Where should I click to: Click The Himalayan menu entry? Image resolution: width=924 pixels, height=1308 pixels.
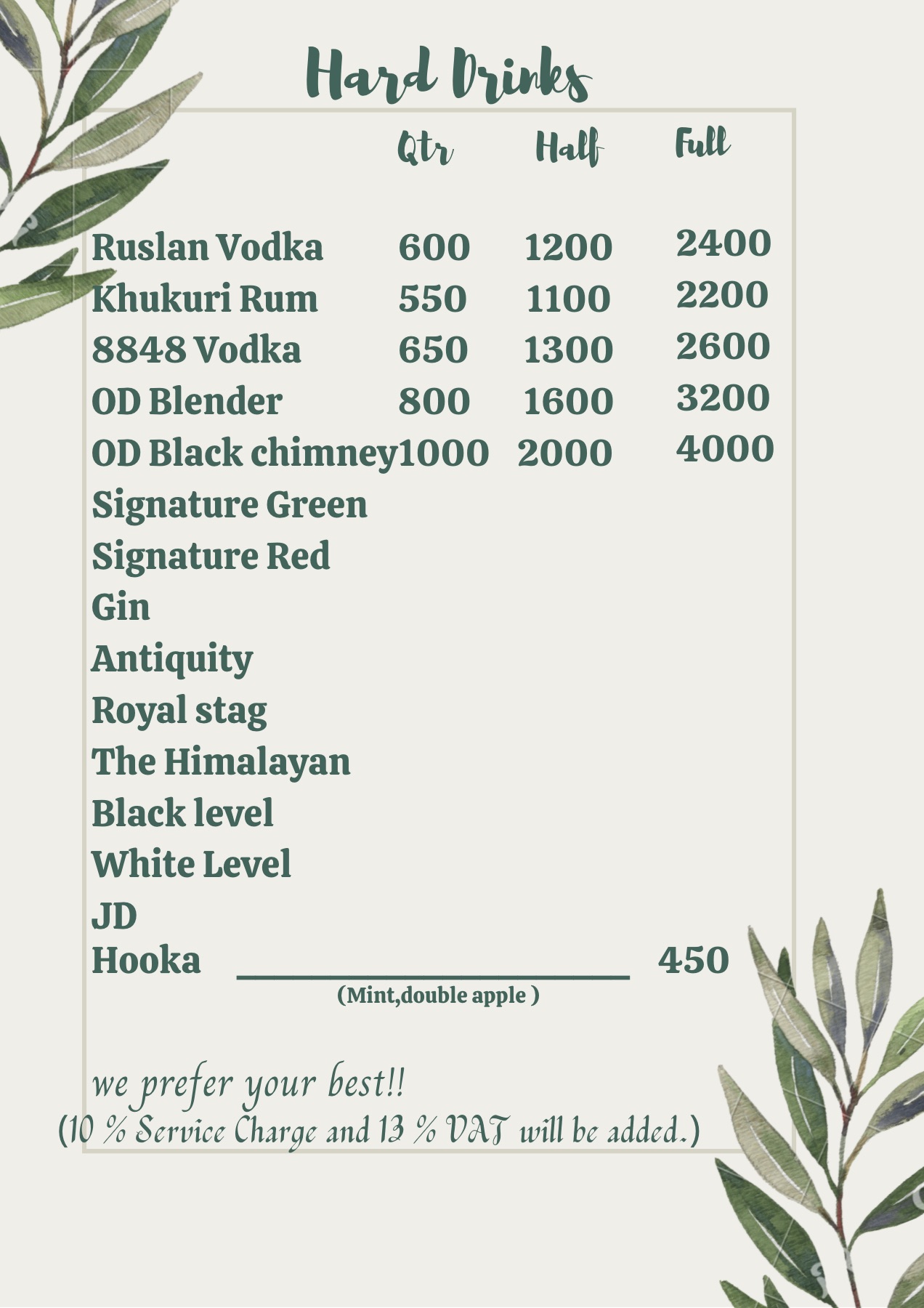point(221,762)
